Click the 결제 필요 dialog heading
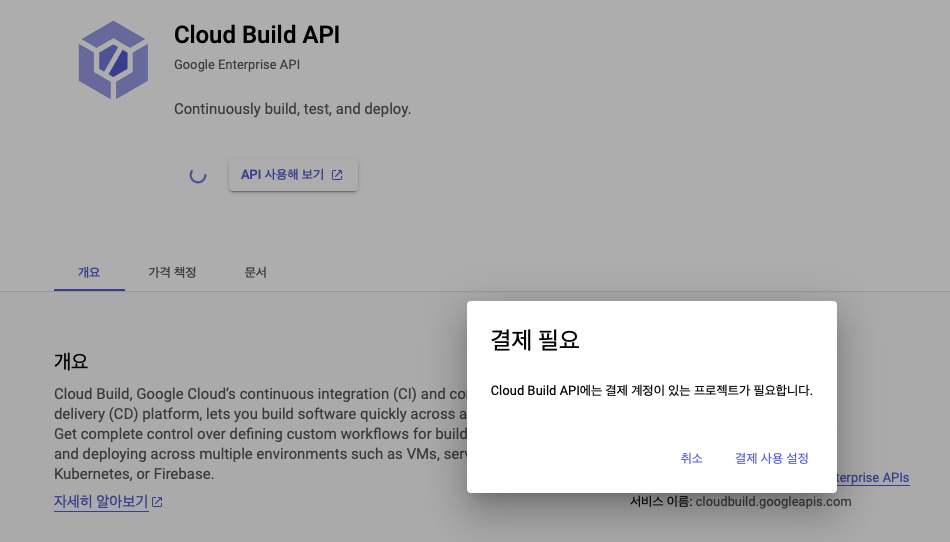Viewport: 950px width, 542px height. [535, 340]
